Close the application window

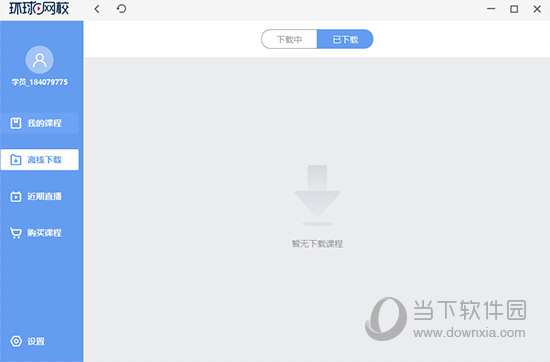[537, 9]
